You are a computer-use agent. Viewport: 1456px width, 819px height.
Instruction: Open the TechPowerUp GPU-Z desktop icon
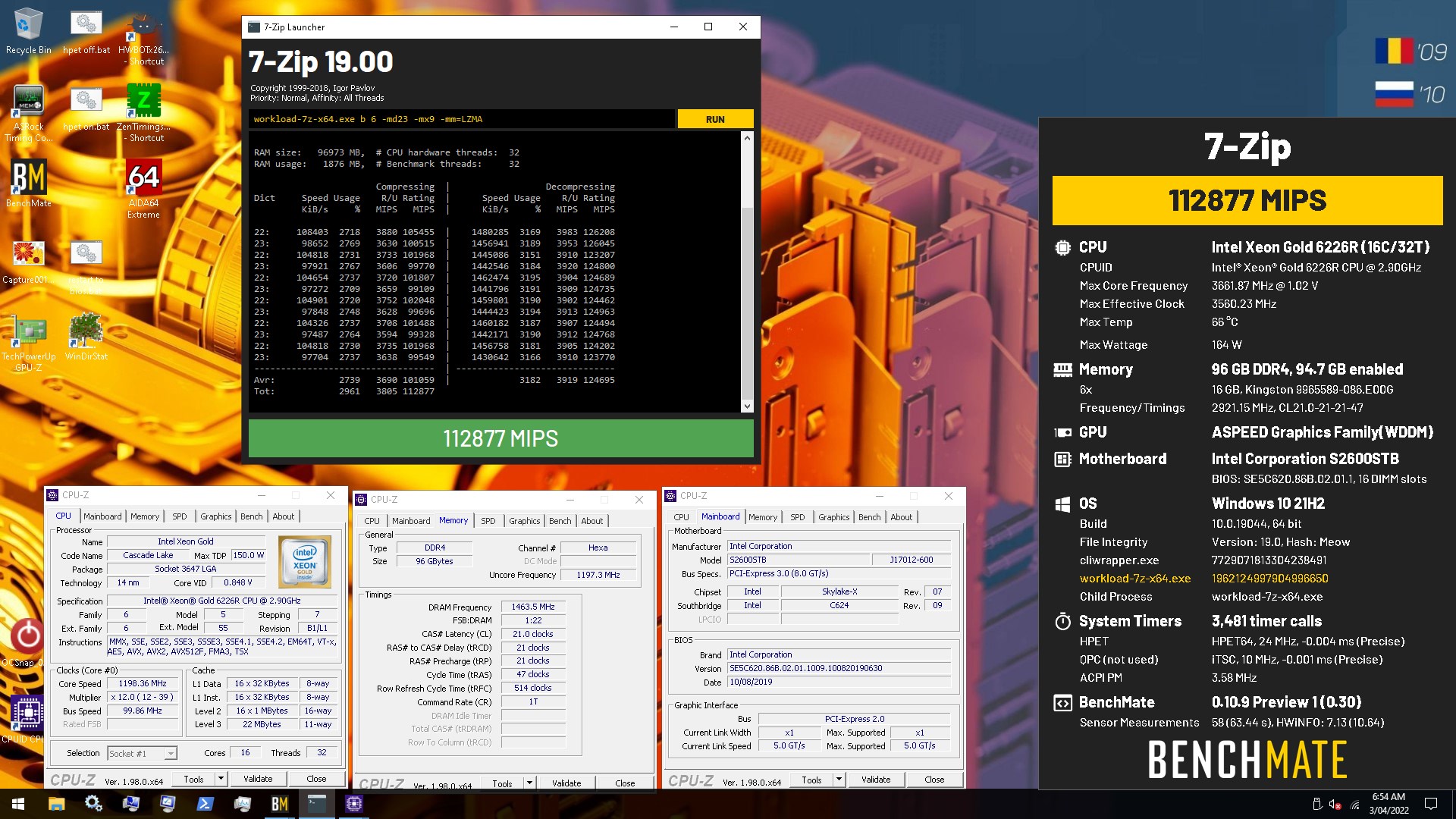click(x=28, y=341)
